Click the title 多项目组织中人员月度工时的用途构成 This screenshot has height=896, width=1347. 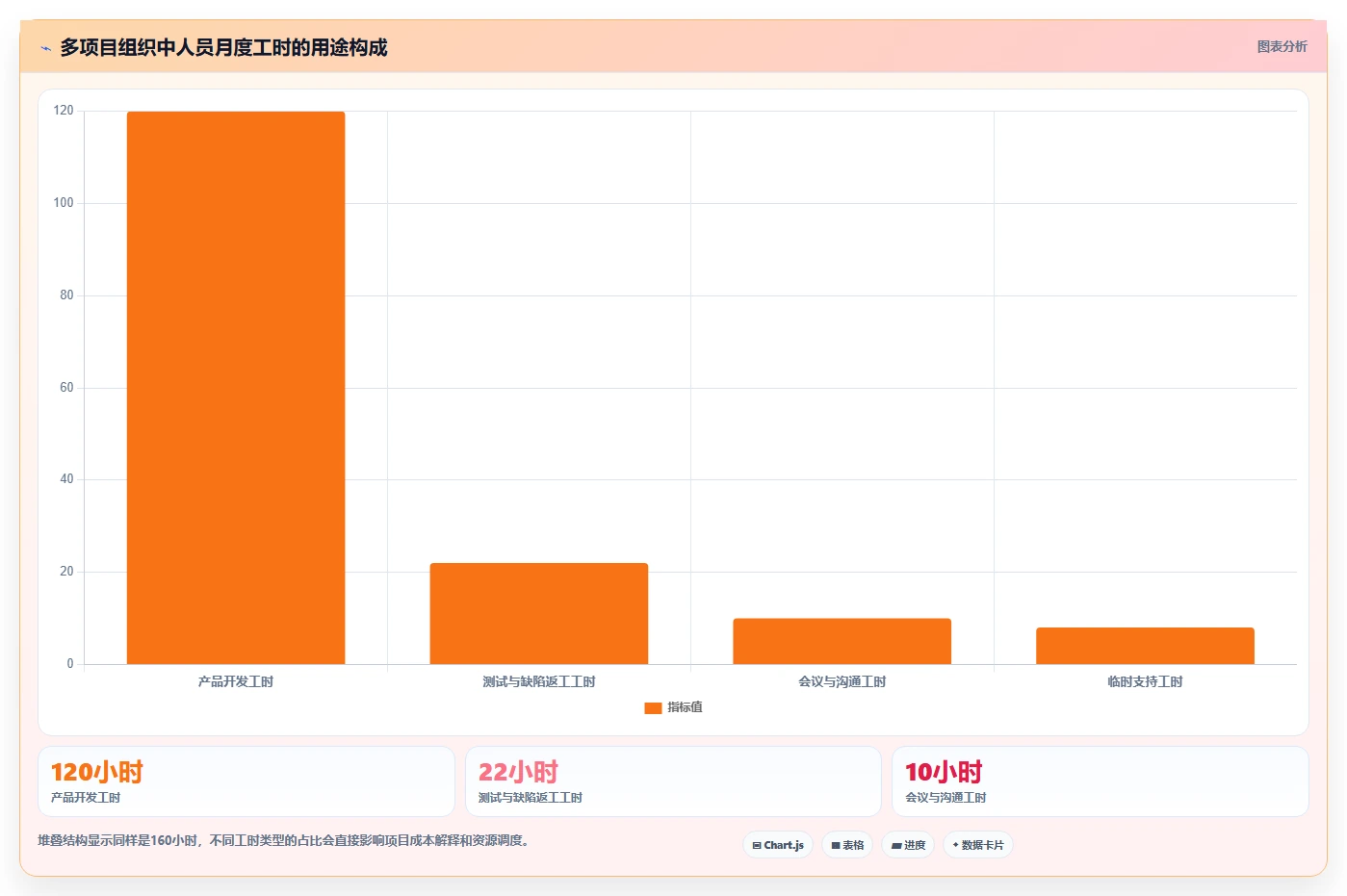pyautogui.click(x=223, y=47)
